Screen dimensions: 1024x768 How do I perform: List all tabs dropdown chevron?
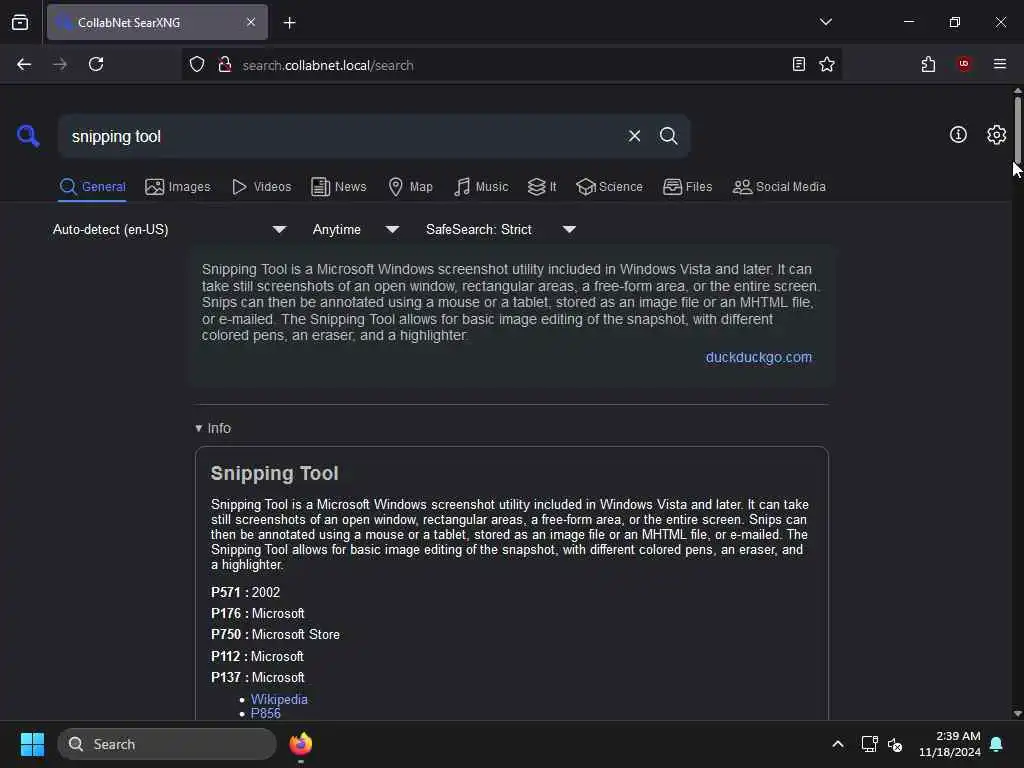825,22
